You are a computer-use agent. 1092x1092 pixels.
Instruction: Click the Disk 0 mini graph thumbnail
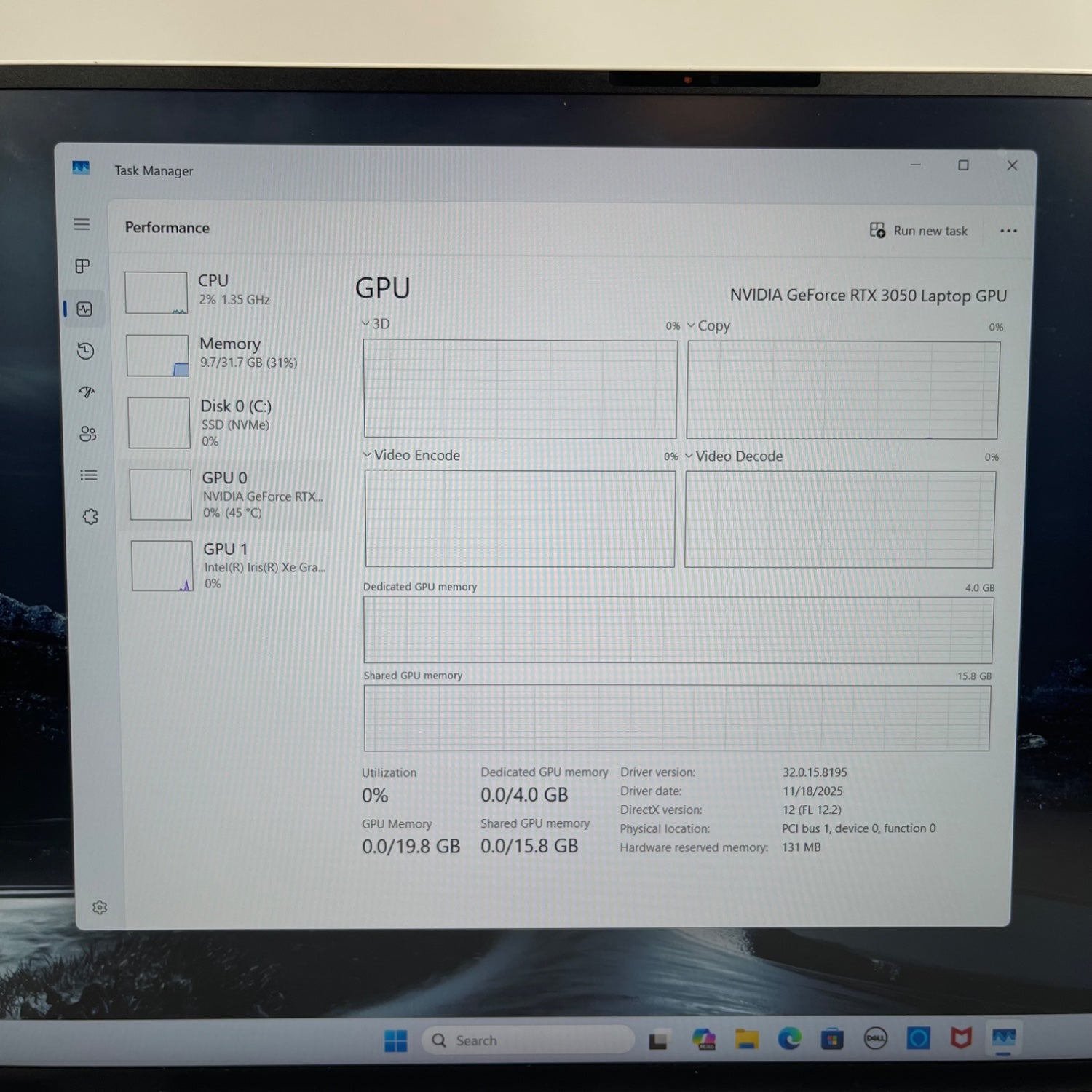[x=159, y=423]
